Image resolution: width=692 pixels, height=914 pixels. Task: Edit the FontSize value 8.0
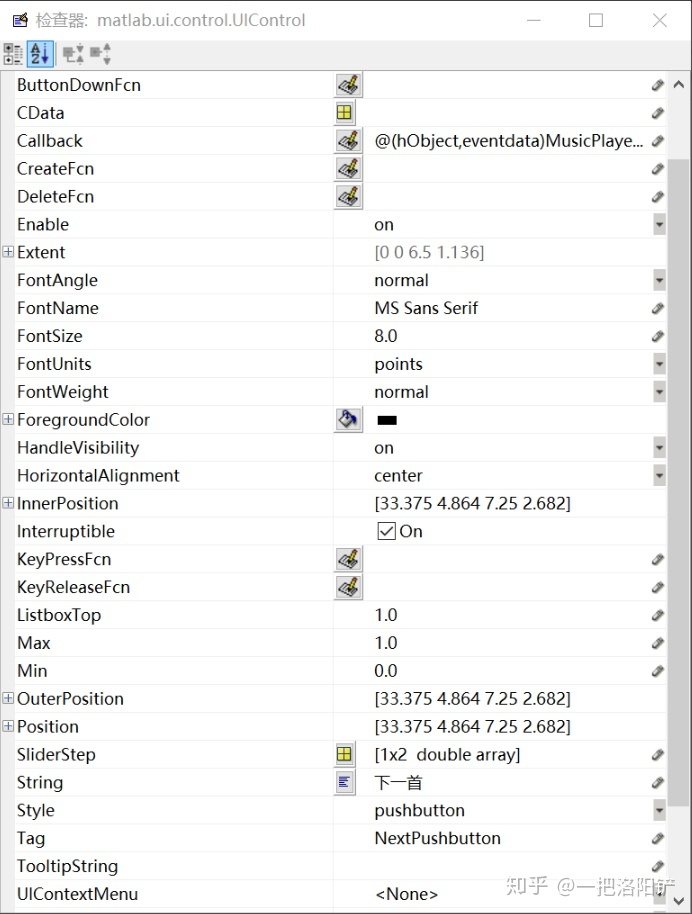386,336
